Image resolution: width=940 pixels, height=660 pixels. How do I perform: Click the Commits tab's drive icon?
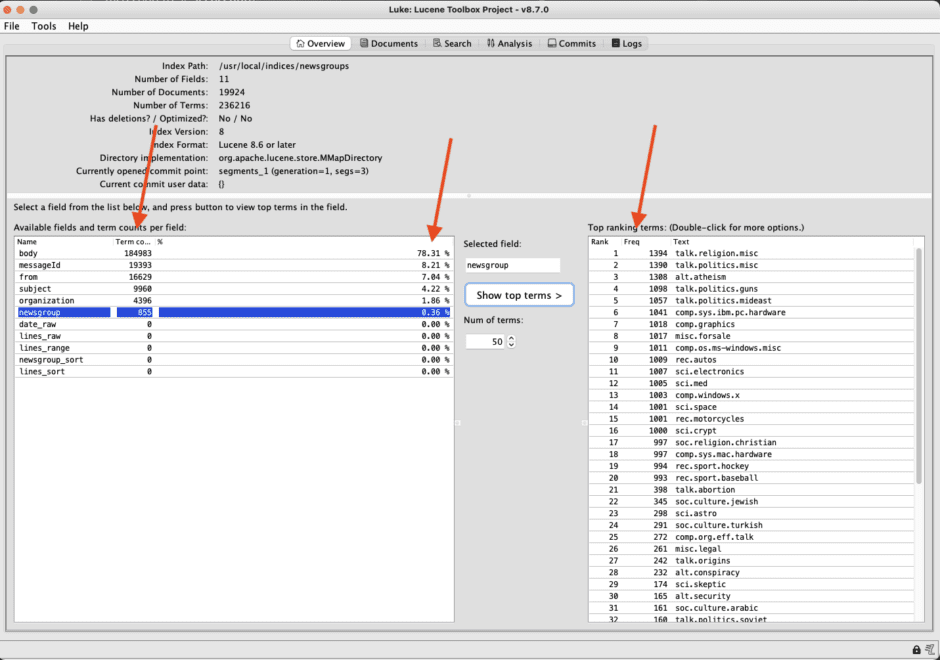point(551,43)
